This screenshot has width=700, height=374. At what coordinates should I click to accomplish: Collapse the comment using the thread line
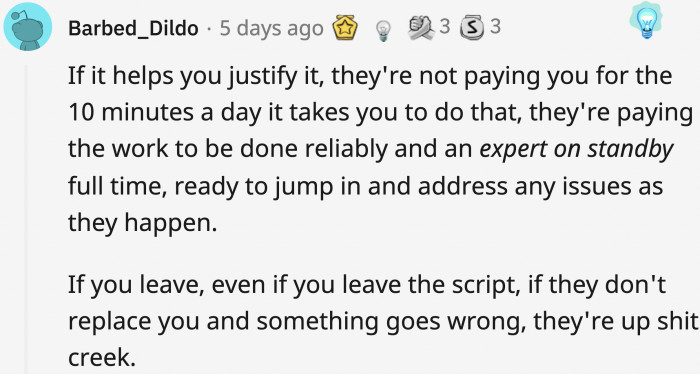coord(26,219)
